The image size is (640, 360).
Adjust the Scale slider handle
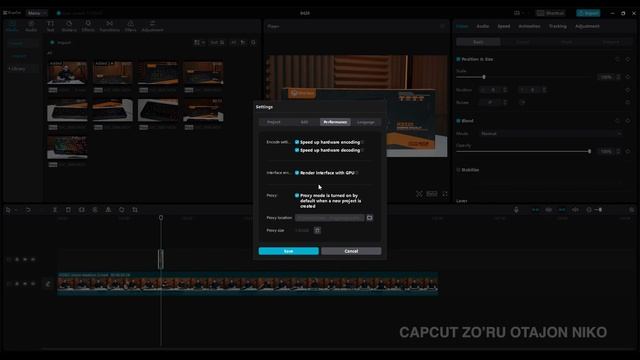pyautogui.click(x=484, y=77)
